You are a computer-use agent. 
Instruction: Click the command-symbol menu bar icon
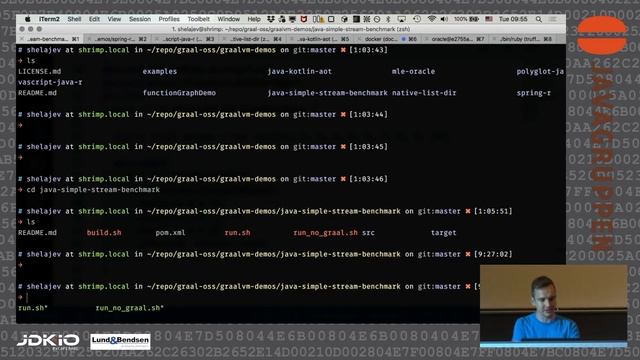coord(367,19)
